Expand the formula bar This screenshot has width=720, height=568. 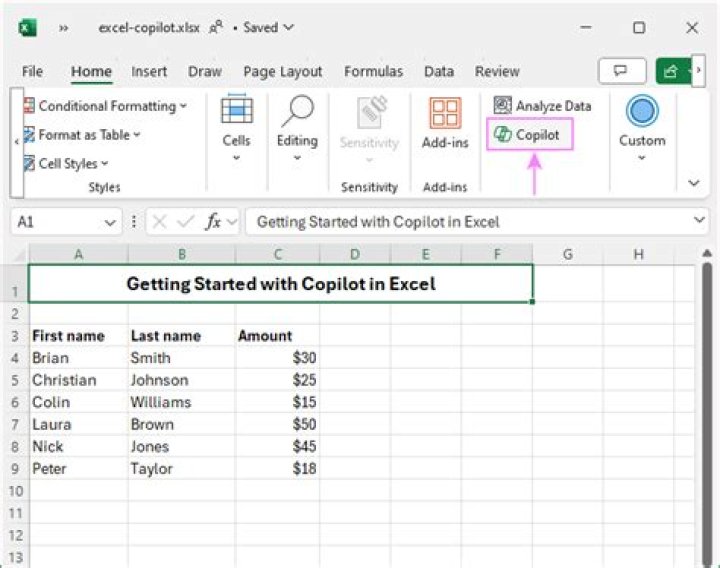tap(699, 220)
